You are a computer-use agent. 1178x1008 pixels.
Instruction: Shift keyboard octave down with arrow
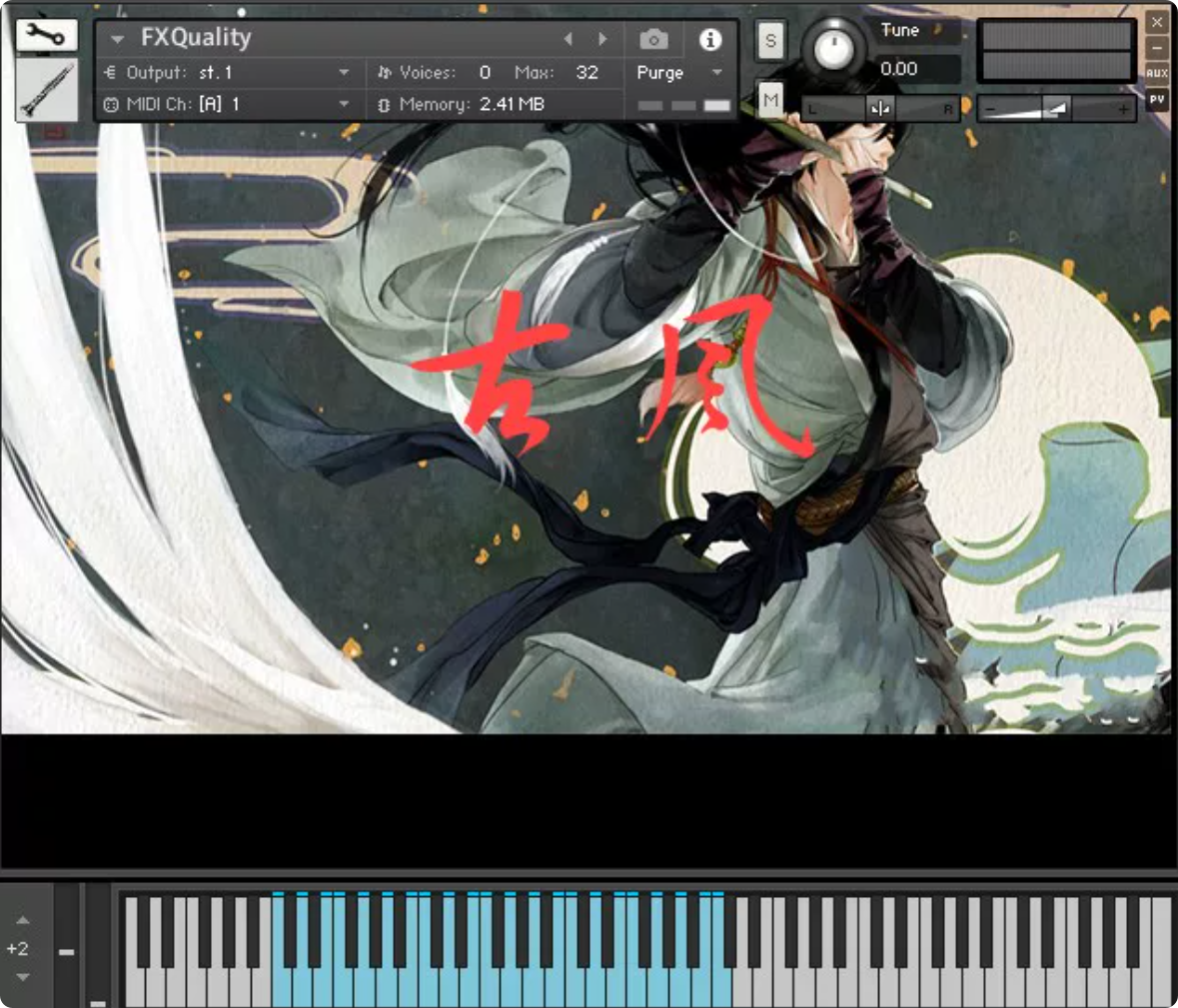tap(23, 977)
